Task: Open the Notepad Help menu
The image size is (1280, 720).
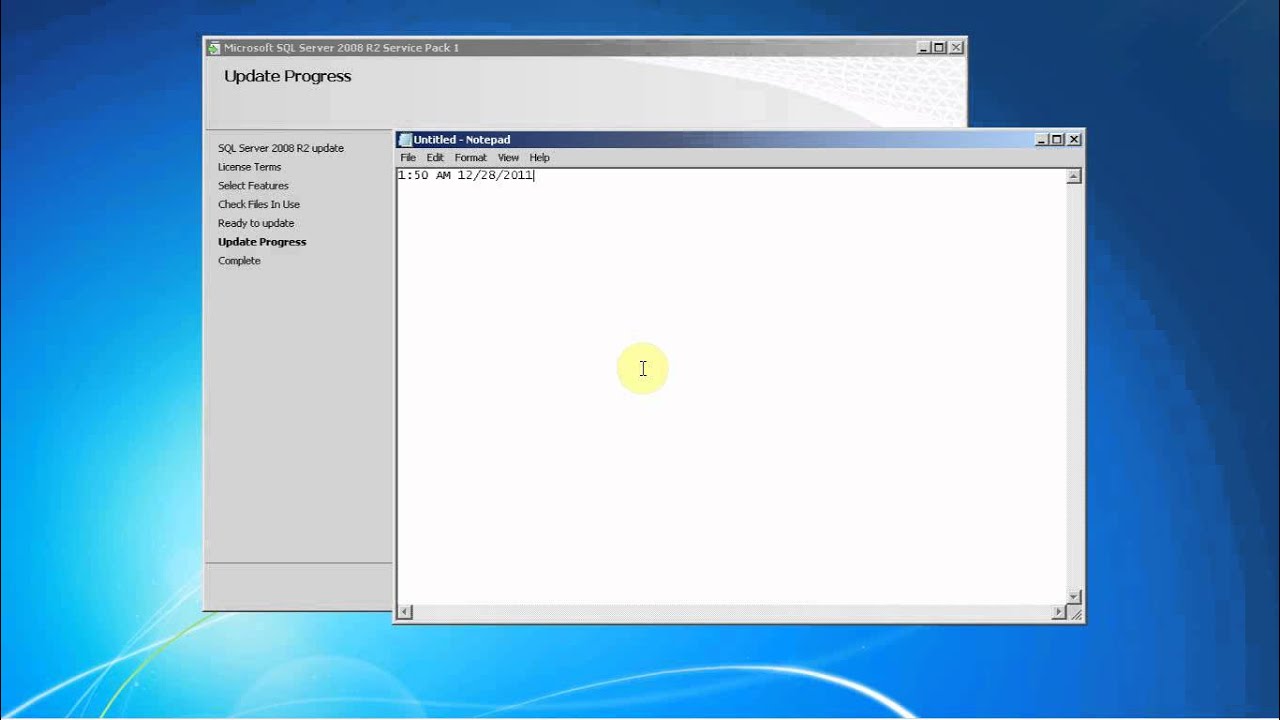Action: pos(539,158)
